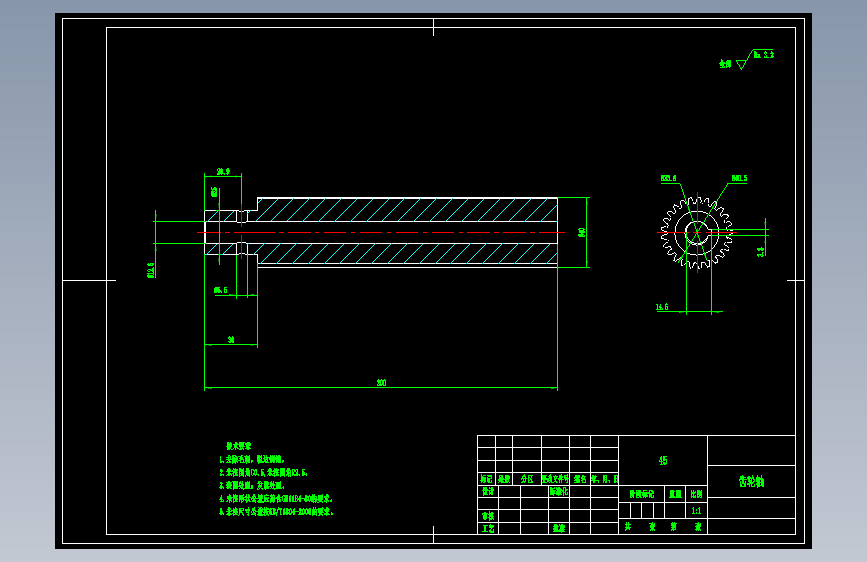Select the 1:1 scale value

click(696, 511)
